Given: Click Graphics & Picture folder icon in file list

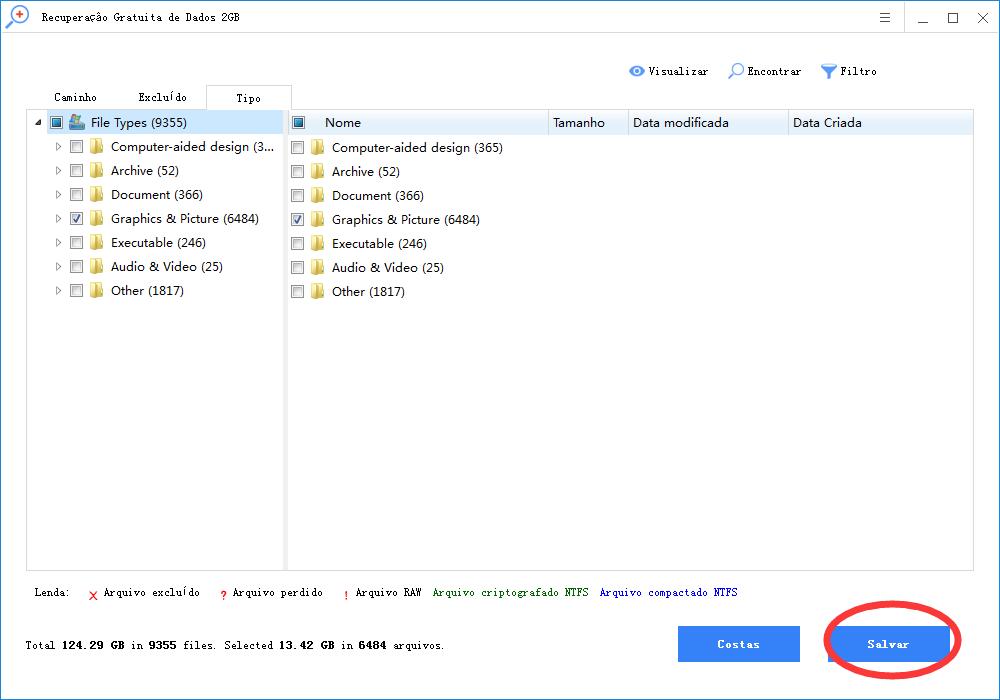Looking at the screenshot, I should coord(318,219).
